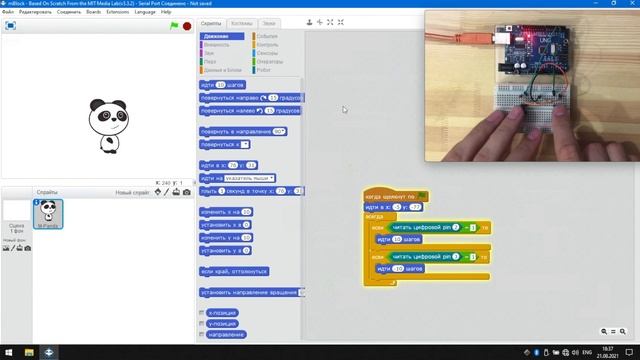This screenshot has width=640, height=360.
Task: Open the Edit menu
Action: 35,12
